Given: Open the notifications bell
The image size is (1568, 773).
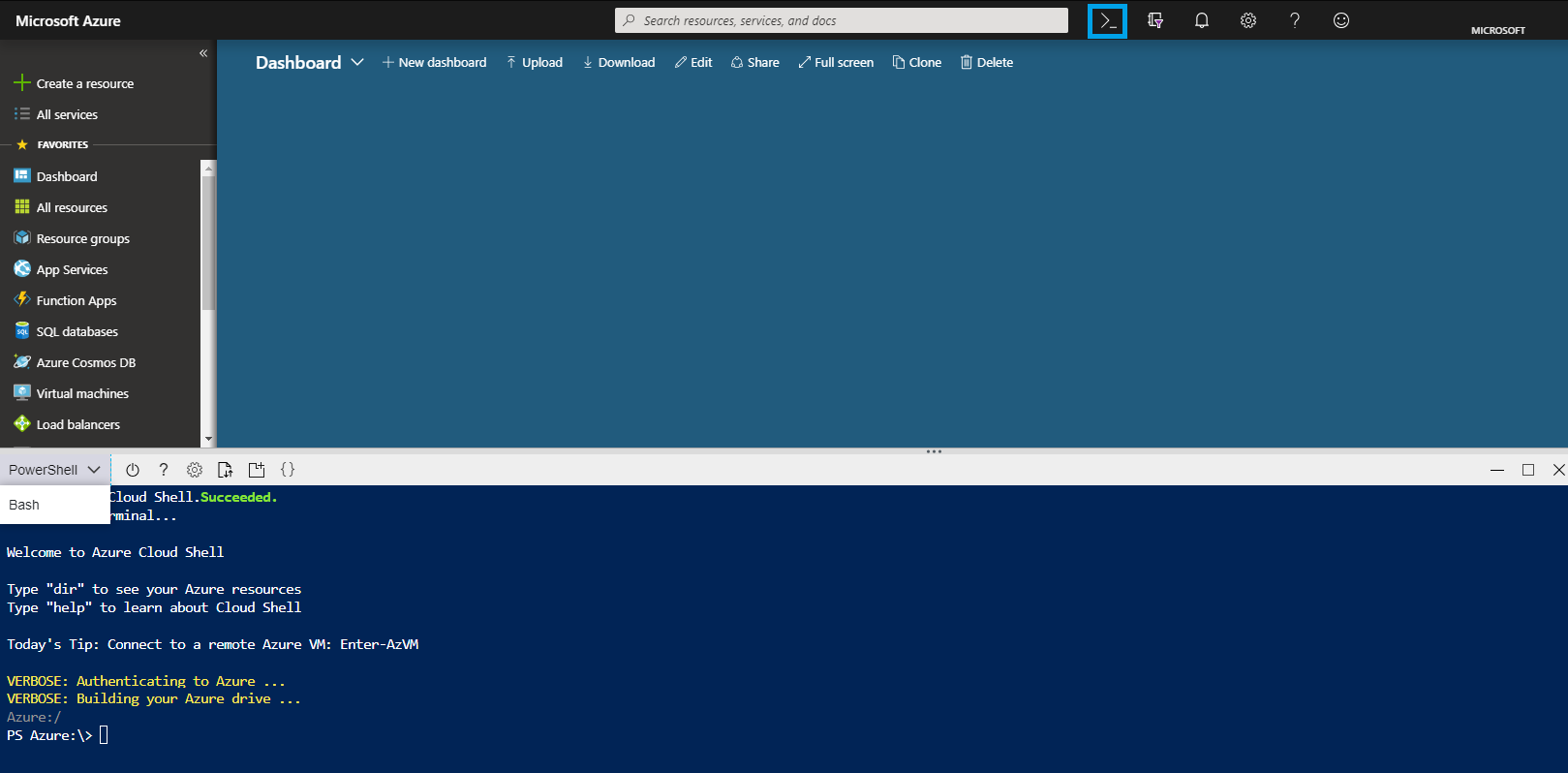Looking at the screenshot, I should pos(1201,20).
